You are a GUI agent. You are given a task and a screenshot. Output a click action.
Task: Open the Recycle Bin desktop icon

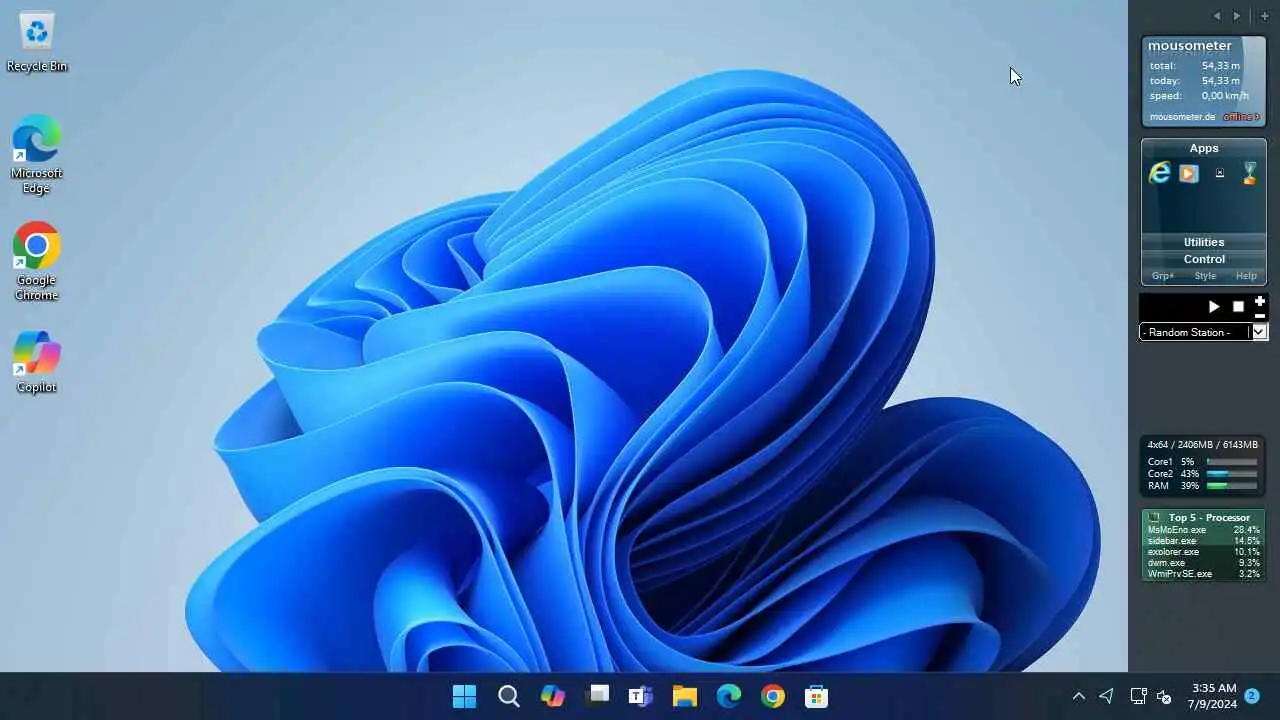(37, 42)
